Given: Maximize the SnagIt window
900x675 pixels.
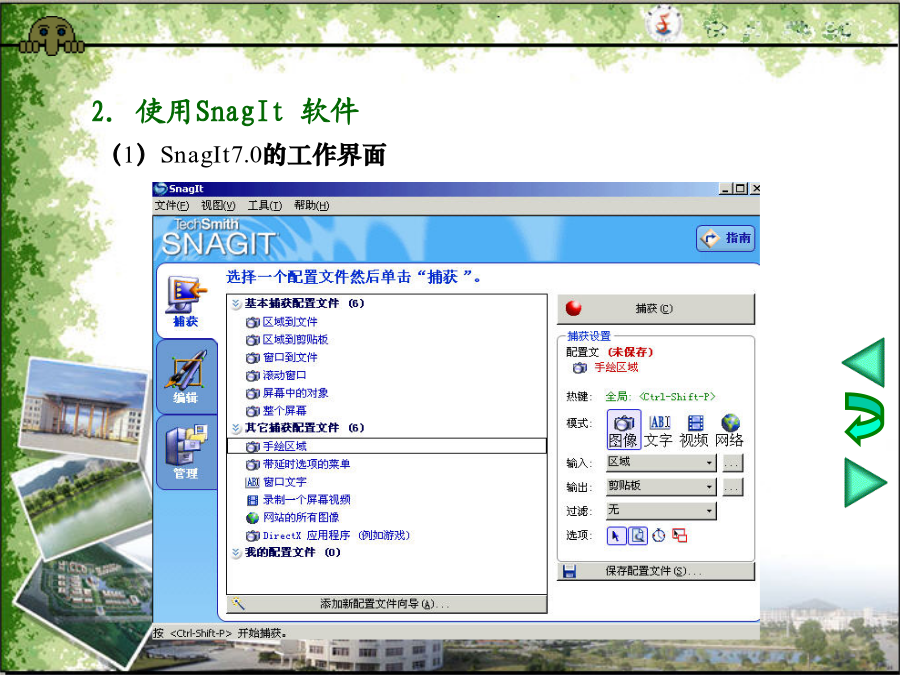Looking at the screenshot, I should (x=740, y=188).
